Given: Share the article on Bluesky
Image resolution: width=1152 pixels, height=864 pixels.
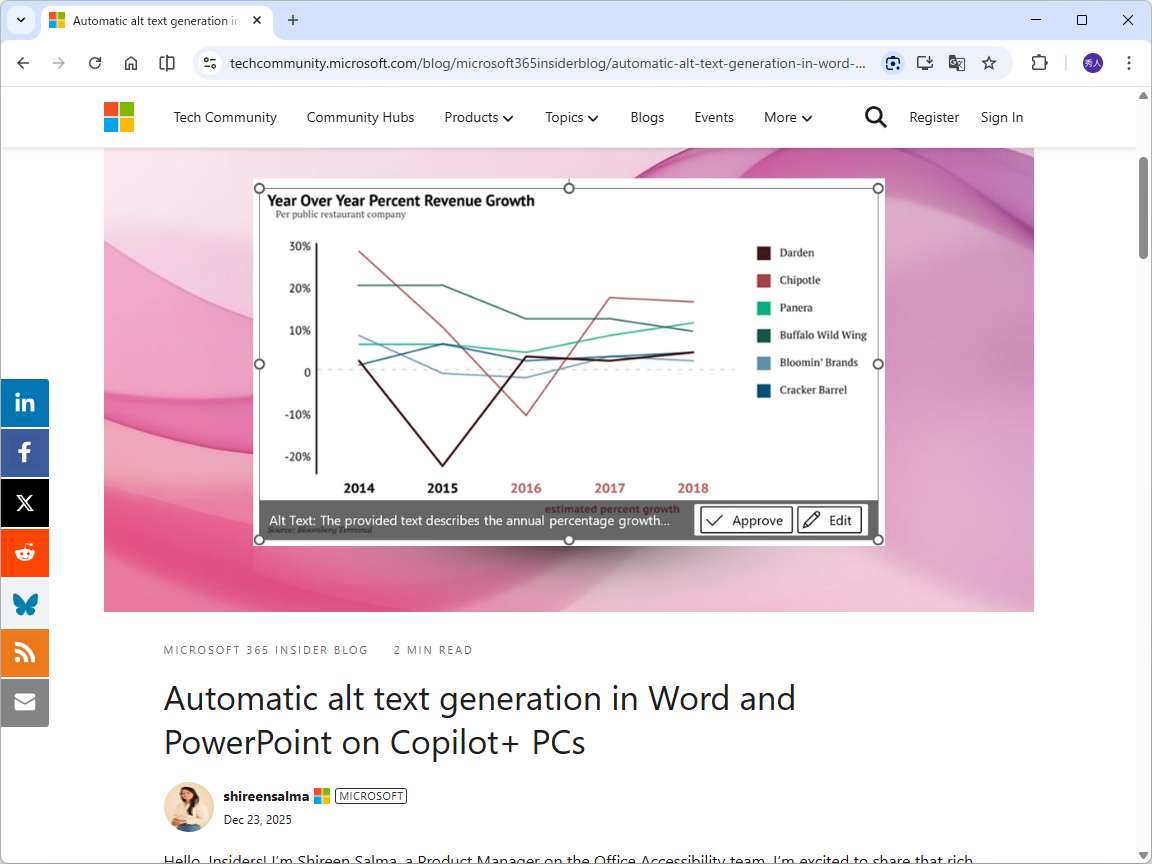Looking at the screenshot, I should [25, 602].
